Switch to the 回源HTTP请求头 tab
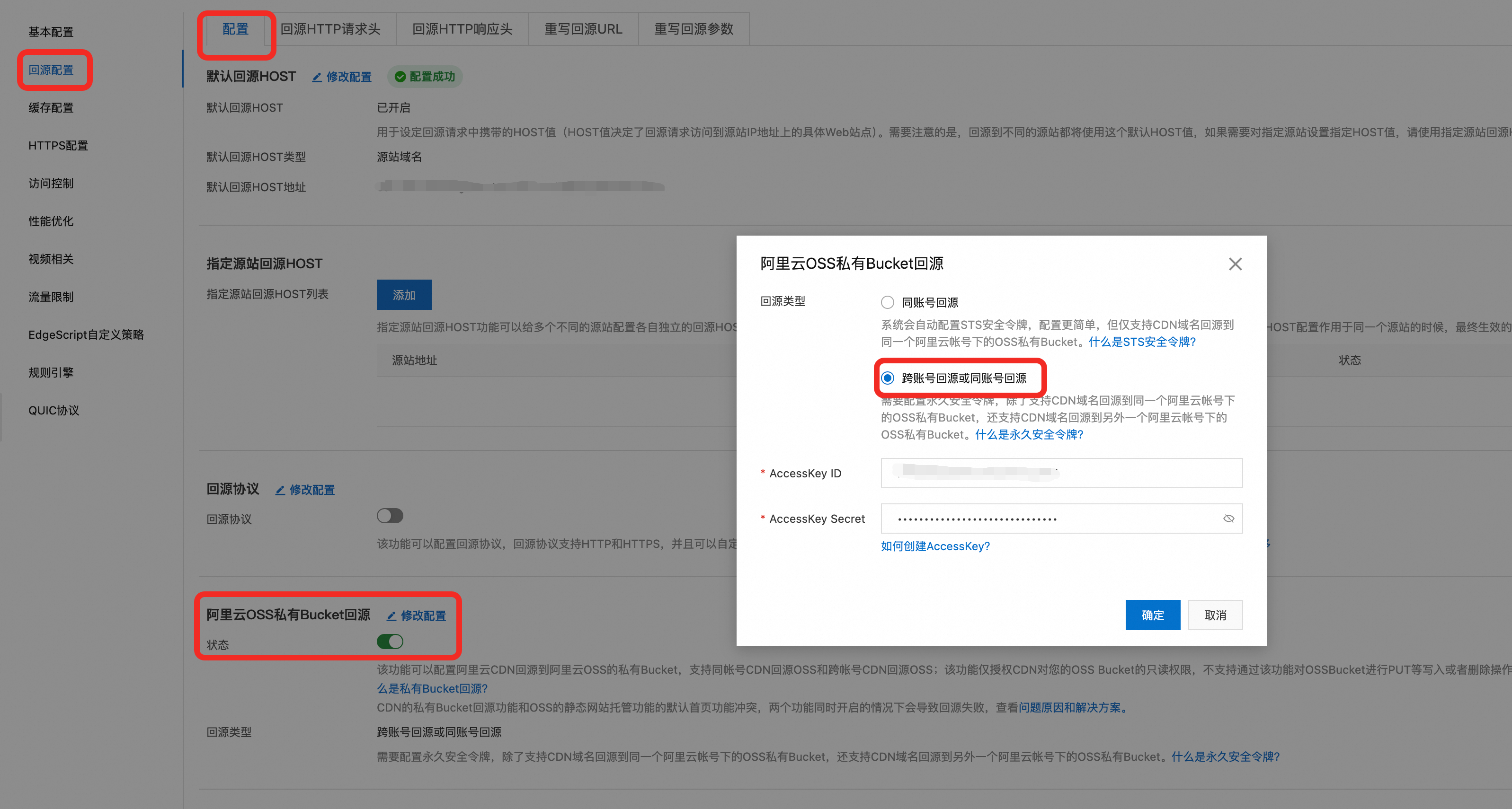The height and width of the screenshot is (809, 1512). coord(330,29)
